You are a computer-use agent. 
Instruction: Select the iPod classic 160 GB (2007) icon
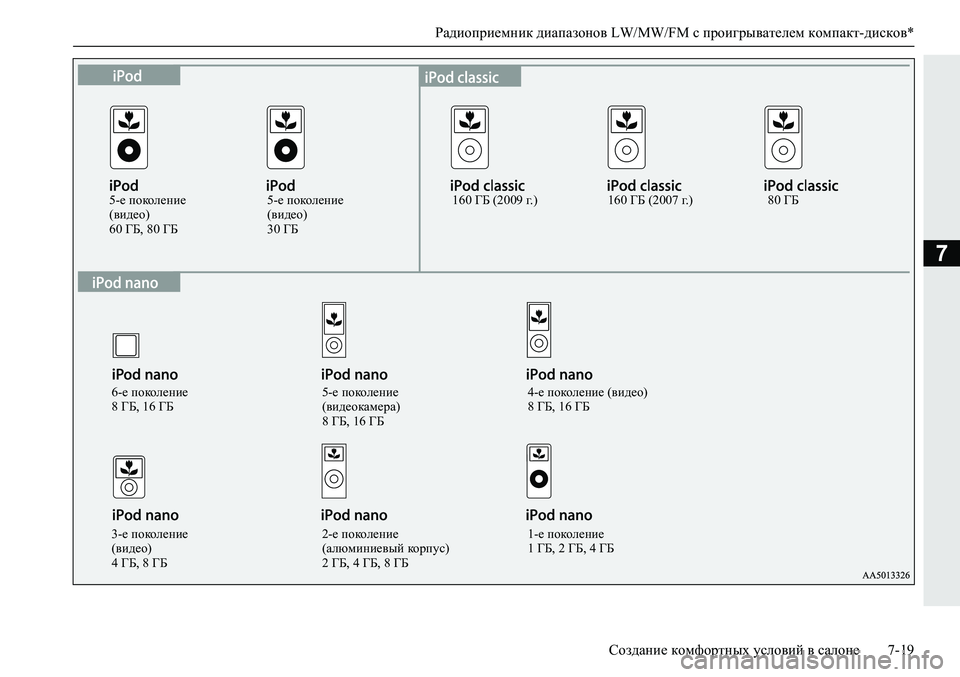pos(626,137)
